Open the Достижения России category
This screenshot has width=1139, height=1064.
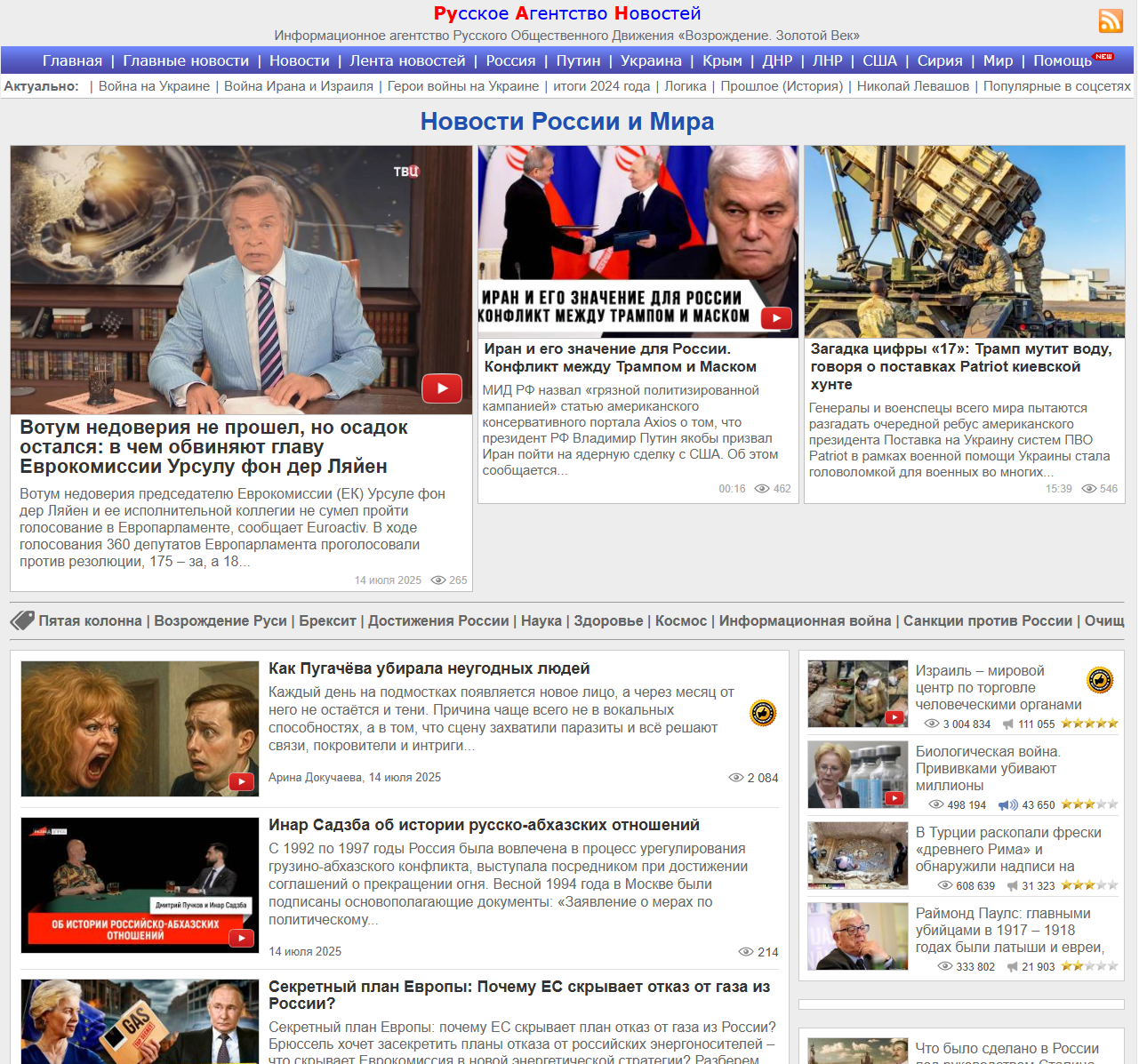click(438, 620)
